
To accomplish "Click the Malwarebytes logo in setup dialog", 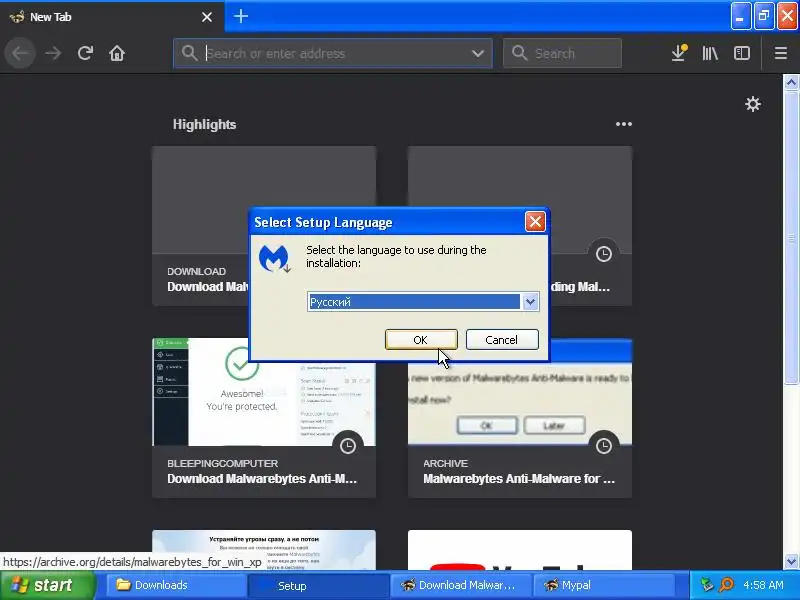I will pos(274,259).
